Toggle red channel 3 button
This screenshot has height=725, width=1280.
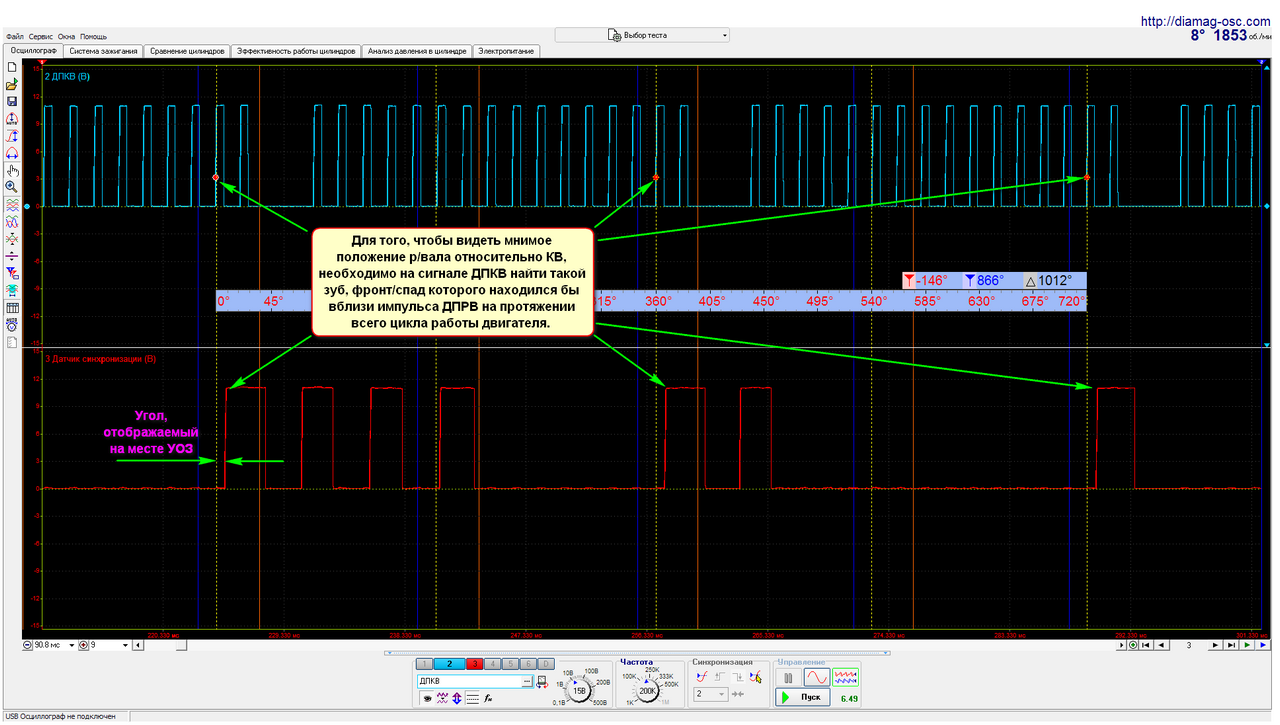point(475,664)
